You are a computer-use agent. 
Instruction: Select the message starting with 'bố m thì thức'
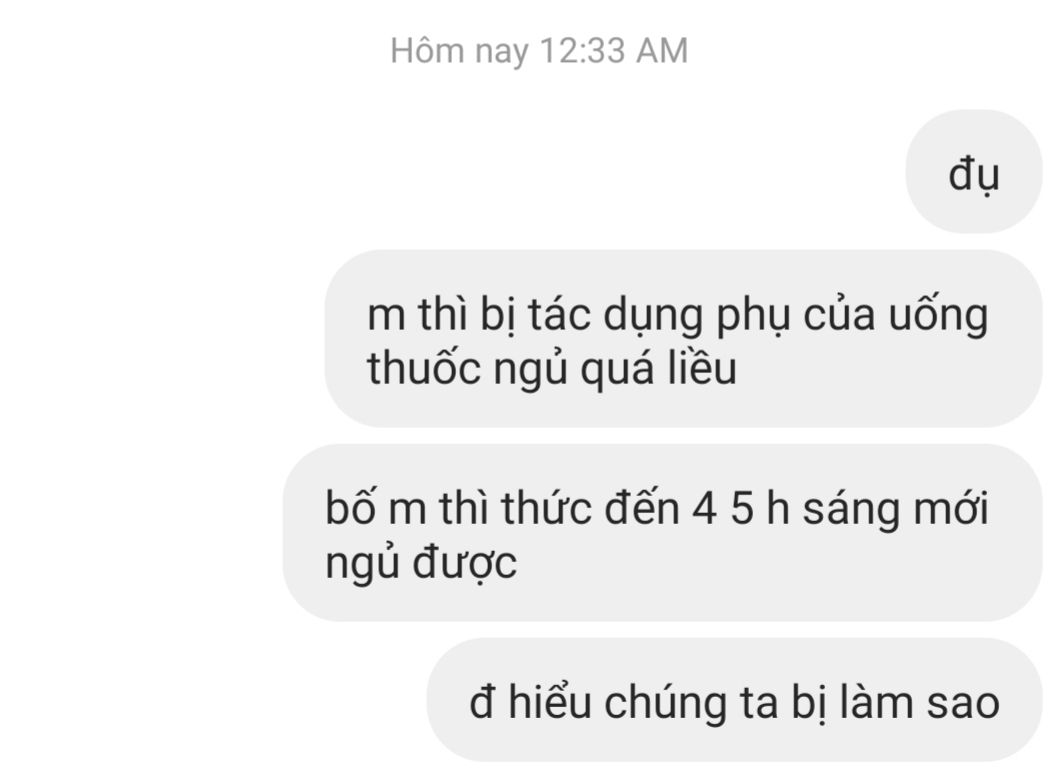[662, 532]
